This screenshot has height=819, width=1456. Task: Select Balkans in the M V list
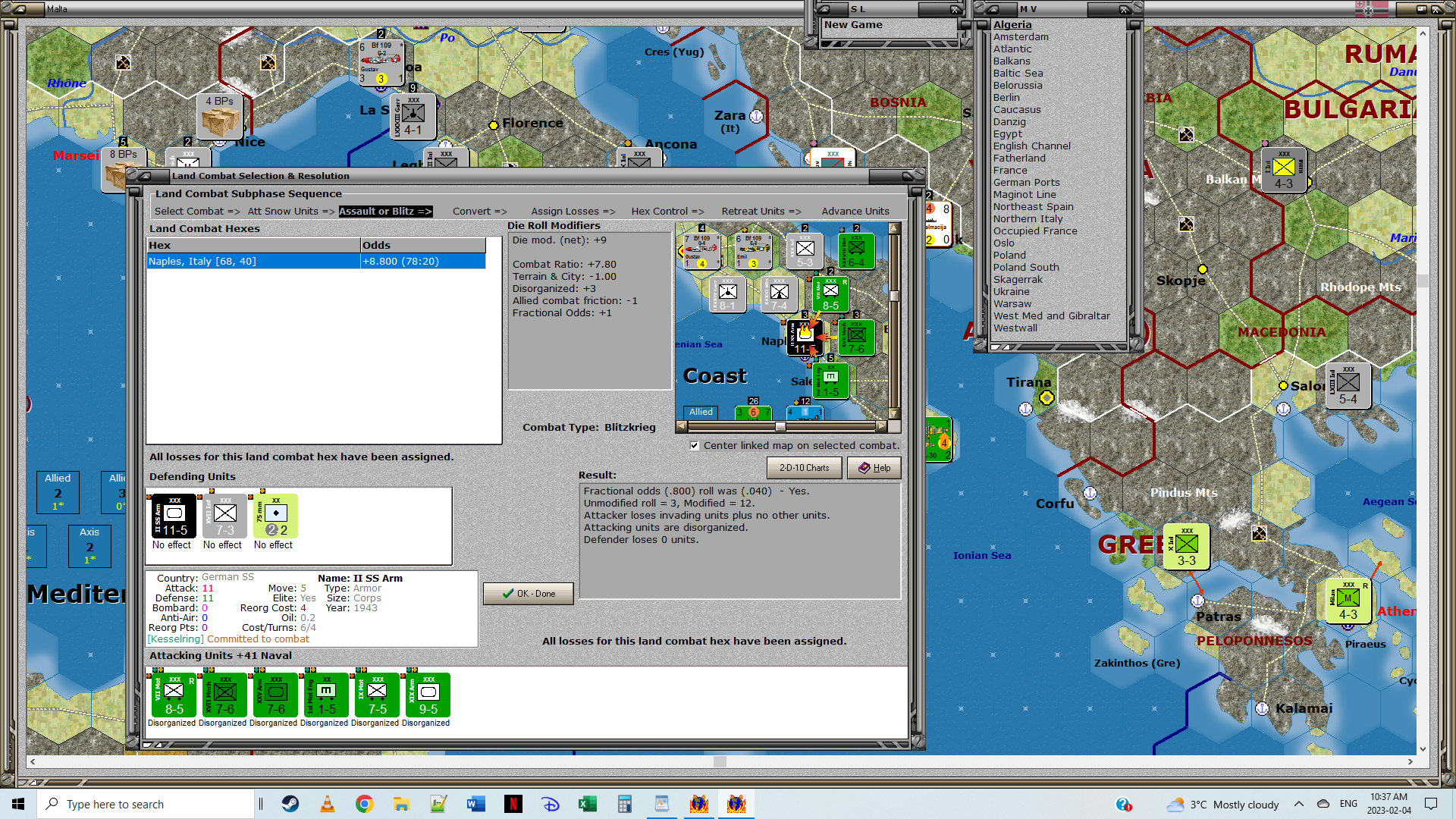click(x=1012, y=61)
